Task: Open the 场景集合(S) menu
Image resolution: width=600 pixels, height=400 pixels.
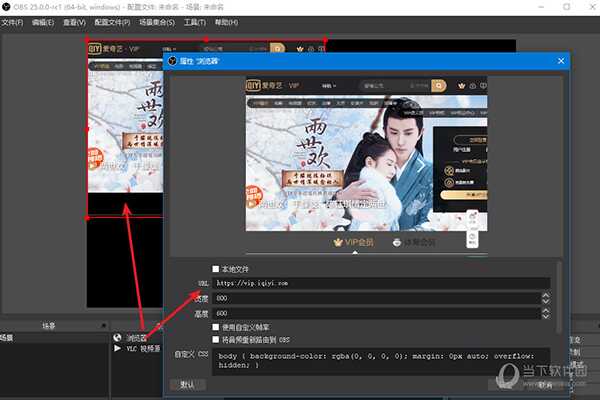Action: pyautogui.click(x=162, y=21)
